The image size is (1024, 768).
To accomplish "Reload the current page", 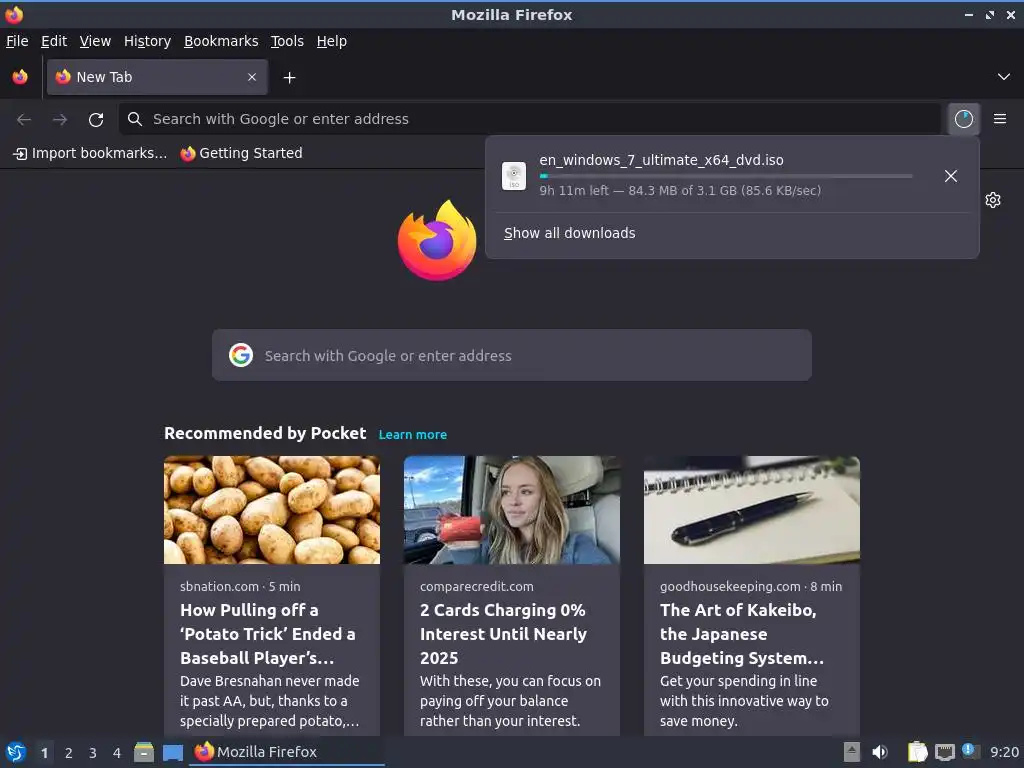I will (x=96, y=120).
